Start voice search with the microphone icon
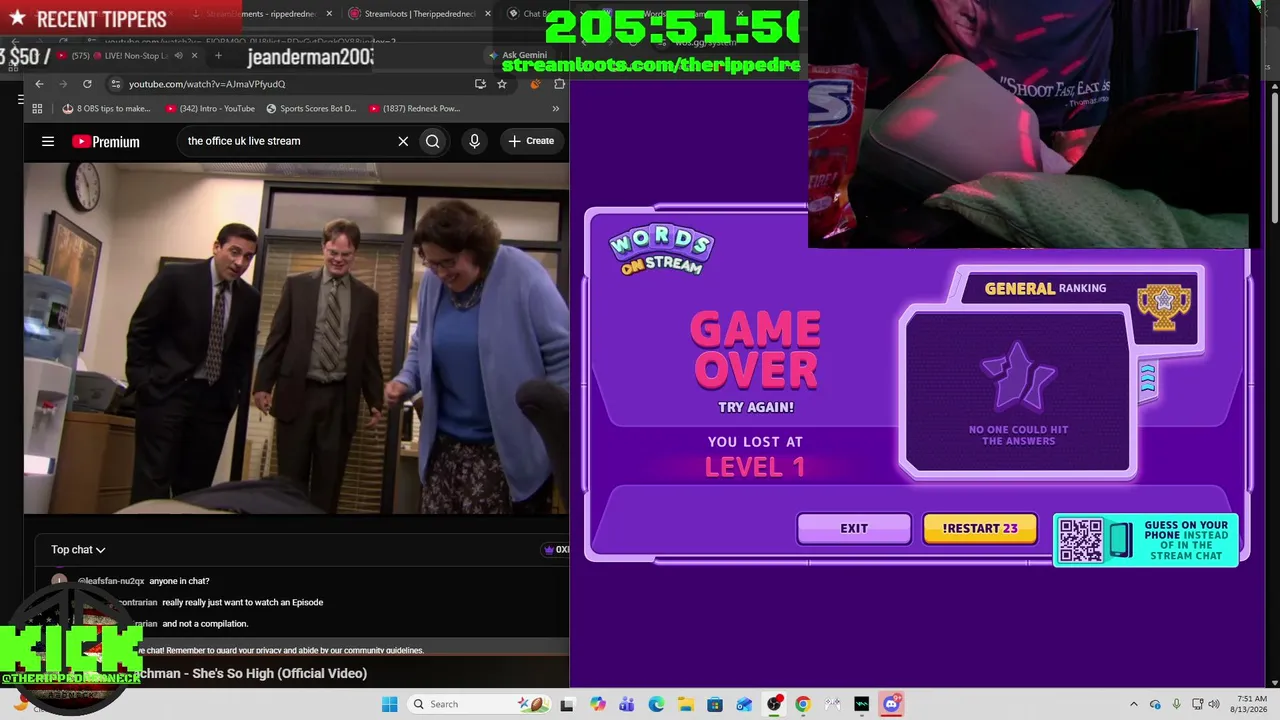This screenshot has width=1280, height=720. click(x=475, y=141)
